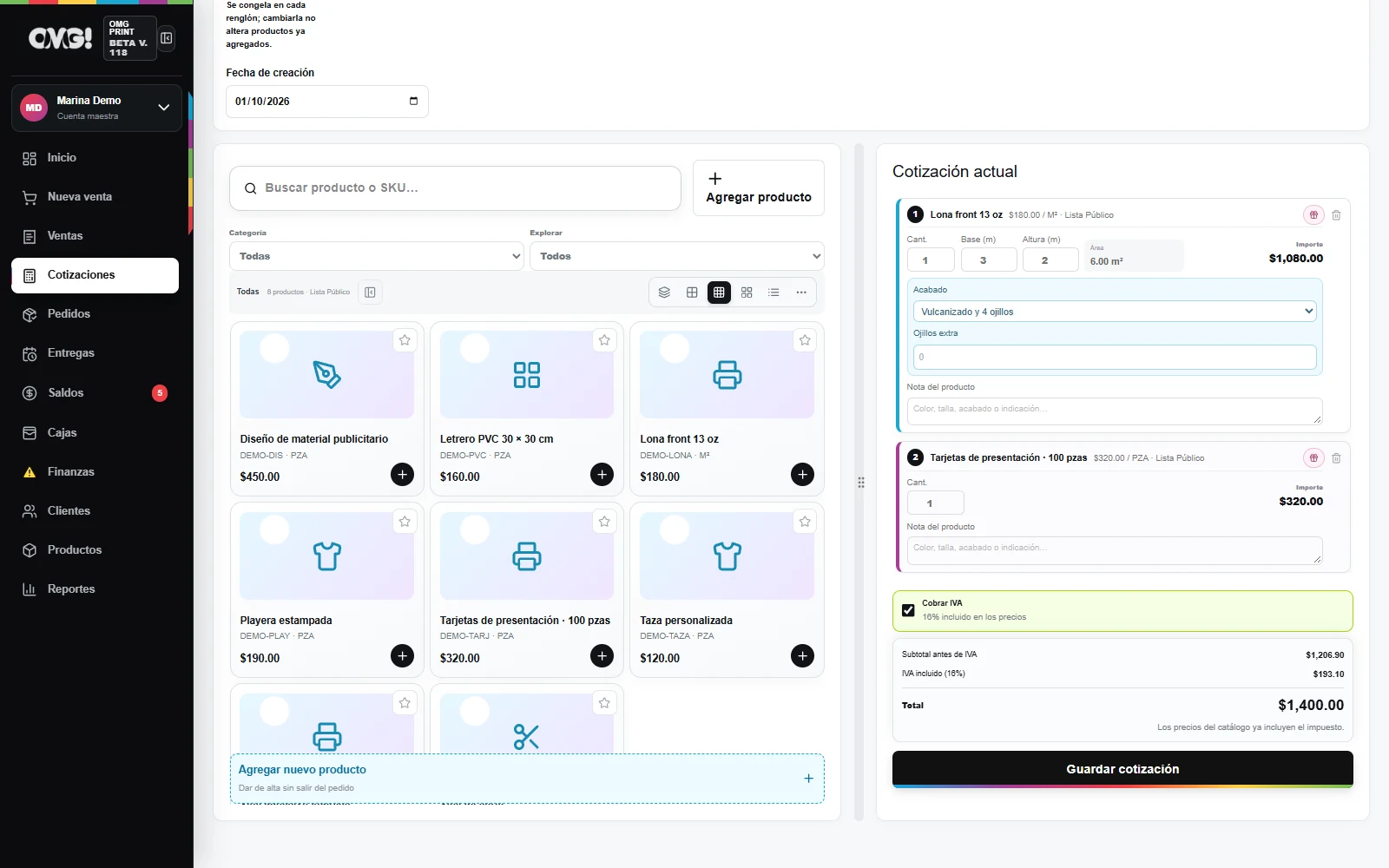
Task: Open the Explorar dropdown
Action: tap(676, 256)
